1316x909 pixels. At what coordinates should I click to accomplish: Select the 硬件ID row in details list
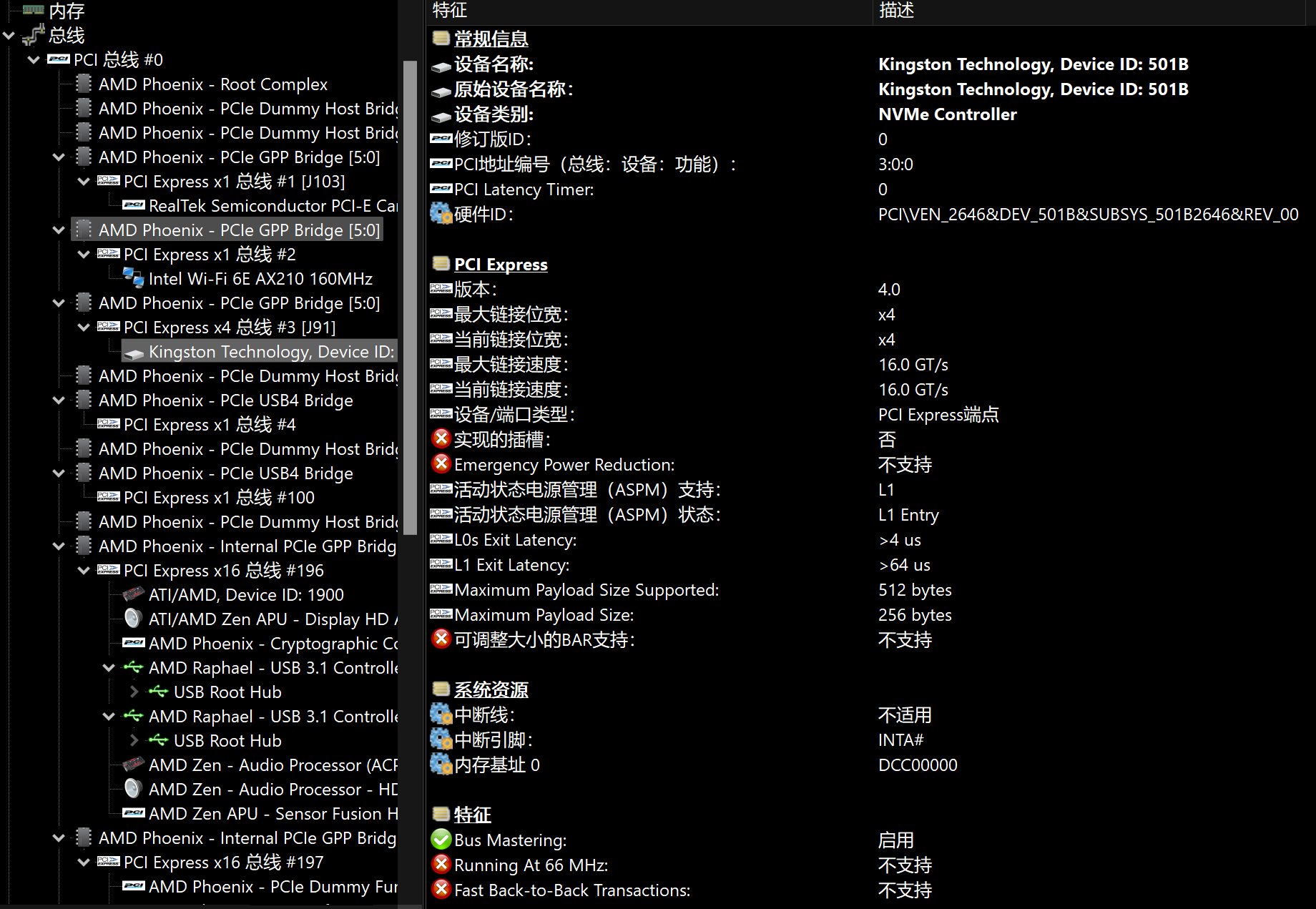tap(483, 215)
